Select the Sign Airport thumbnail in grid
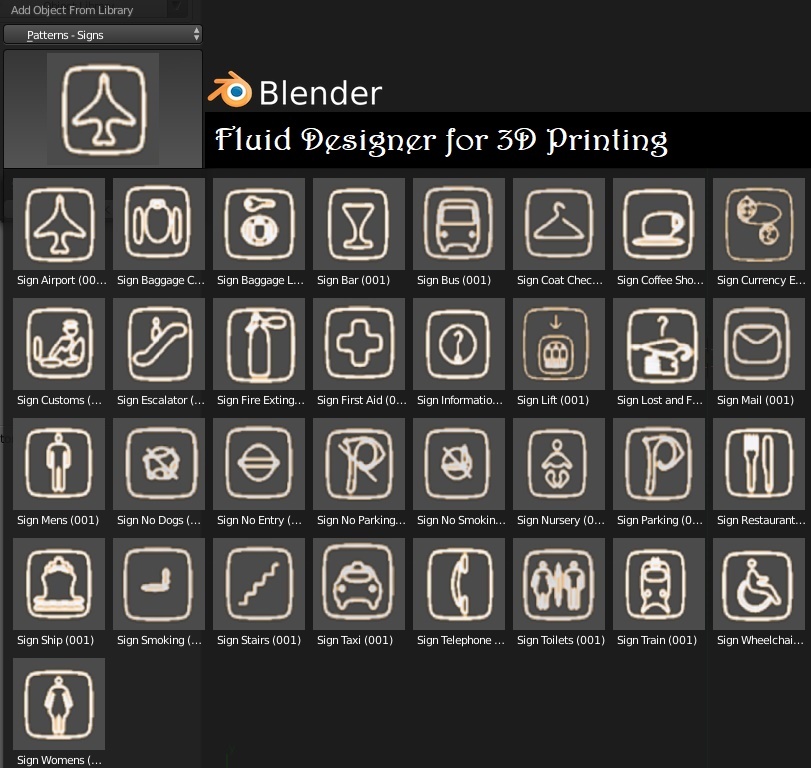Viewport: 811px width, 768px height. tap(59, 224)
